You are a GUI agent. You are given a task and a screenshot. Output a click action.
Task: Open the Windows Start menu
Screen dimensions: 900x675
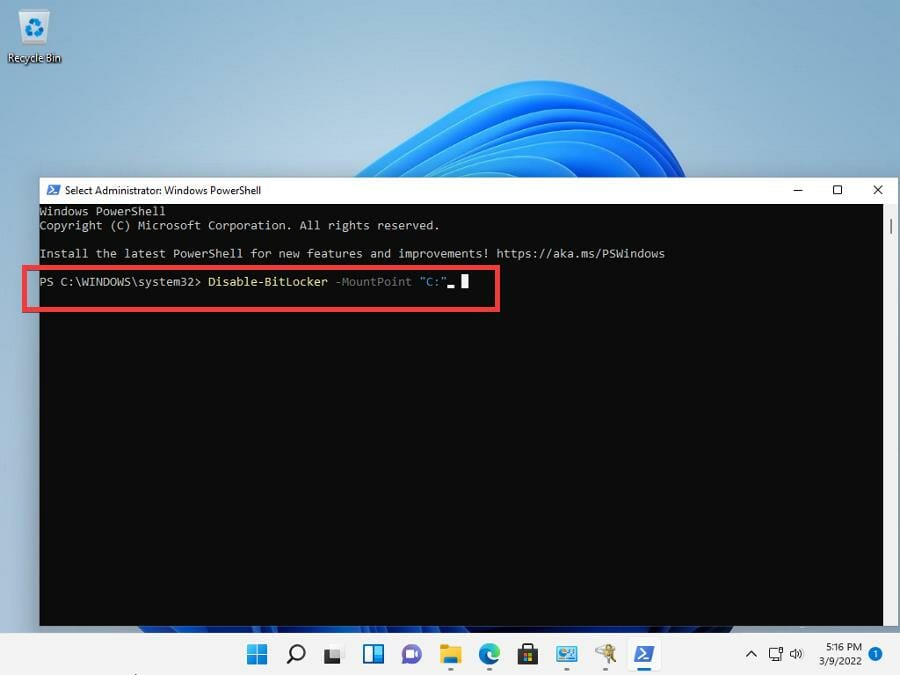coord(257,654)
